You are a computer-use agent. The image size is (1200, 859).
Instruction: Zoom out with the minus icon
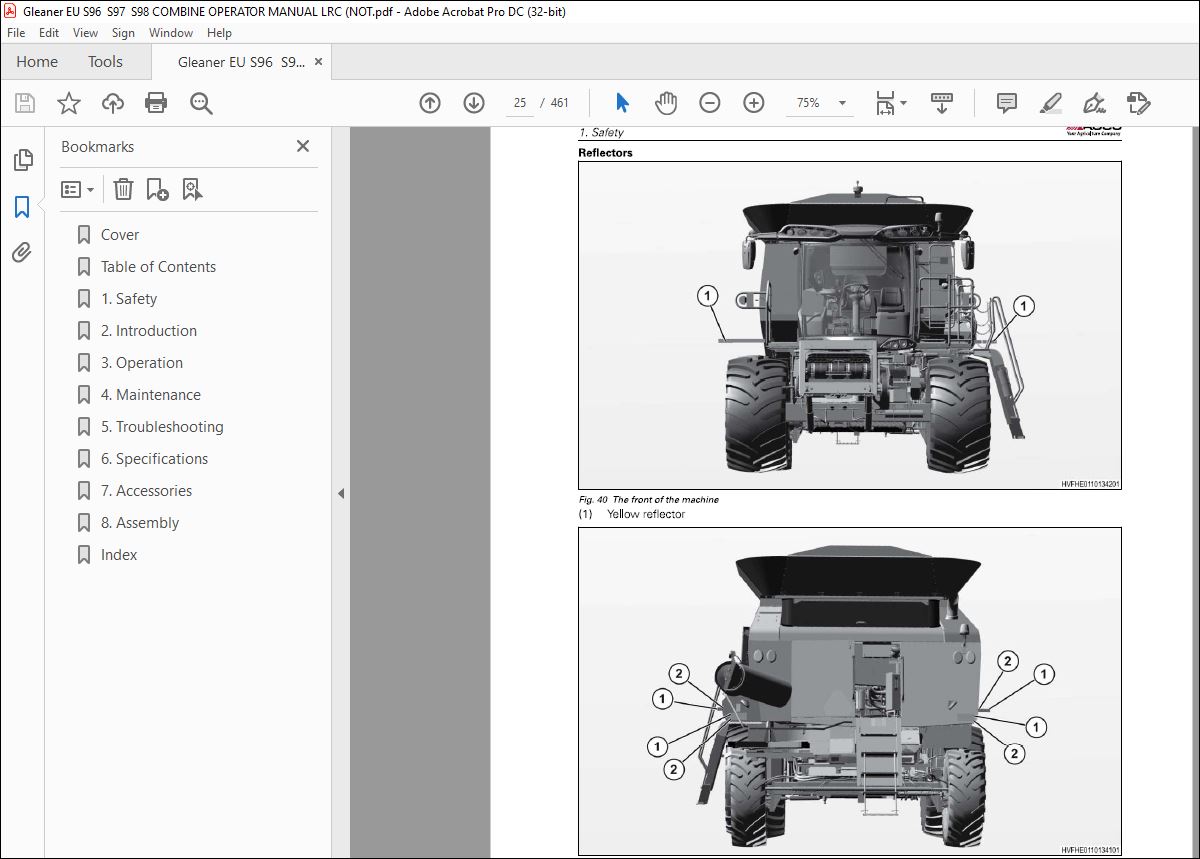click(710, 103)
